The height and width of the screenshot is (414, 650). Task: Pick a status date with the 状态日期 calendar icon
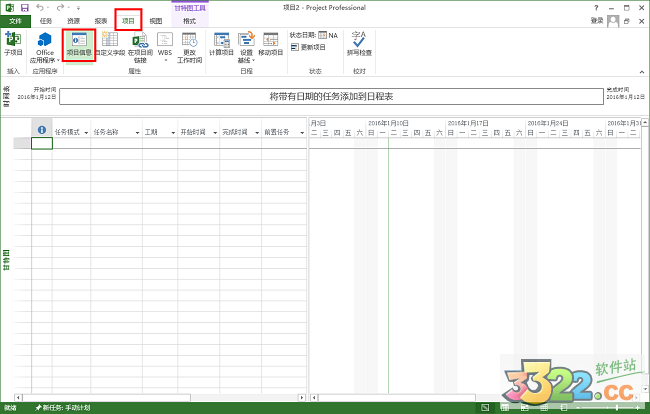point(322,35)
